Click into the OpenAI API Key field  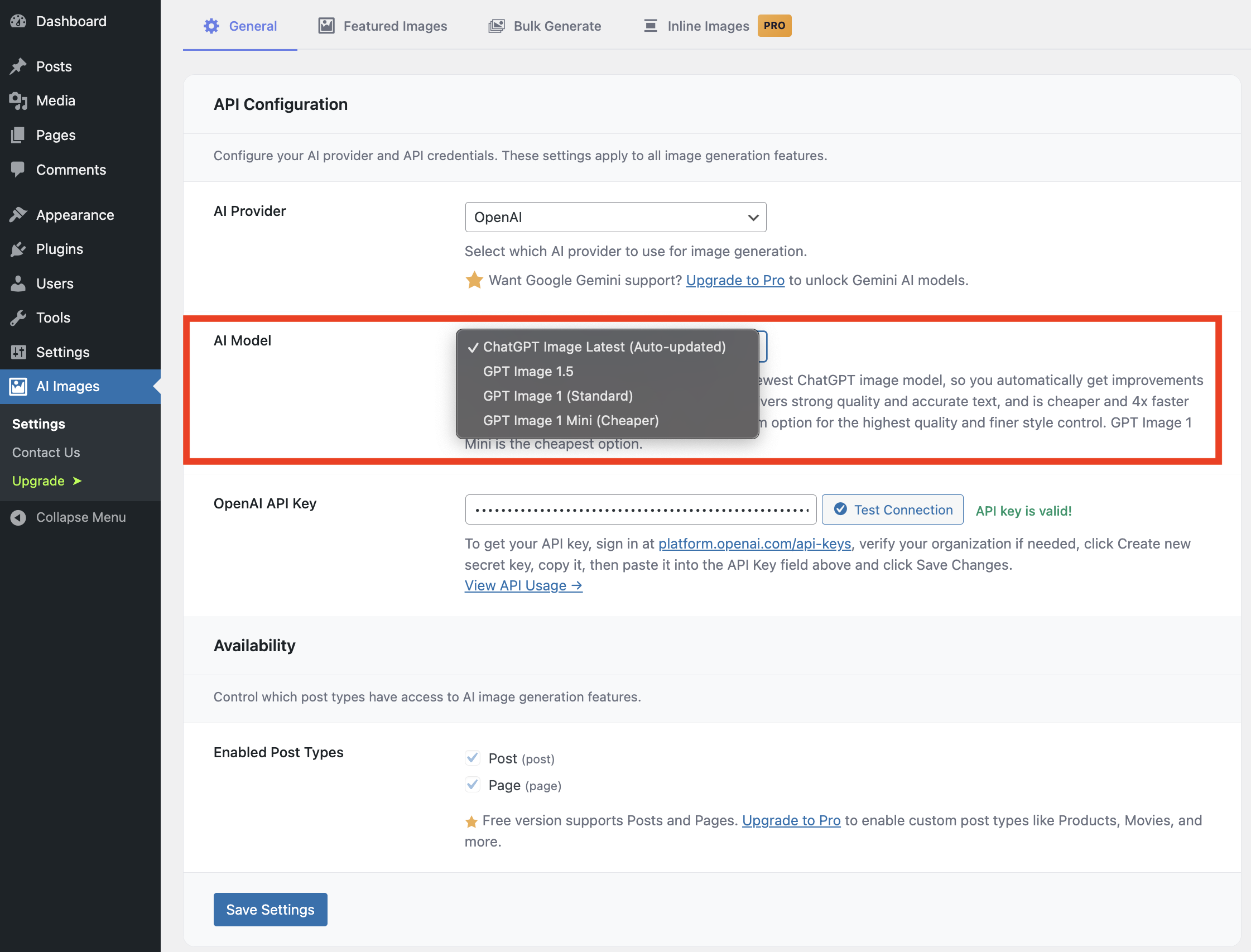[640, 510]
